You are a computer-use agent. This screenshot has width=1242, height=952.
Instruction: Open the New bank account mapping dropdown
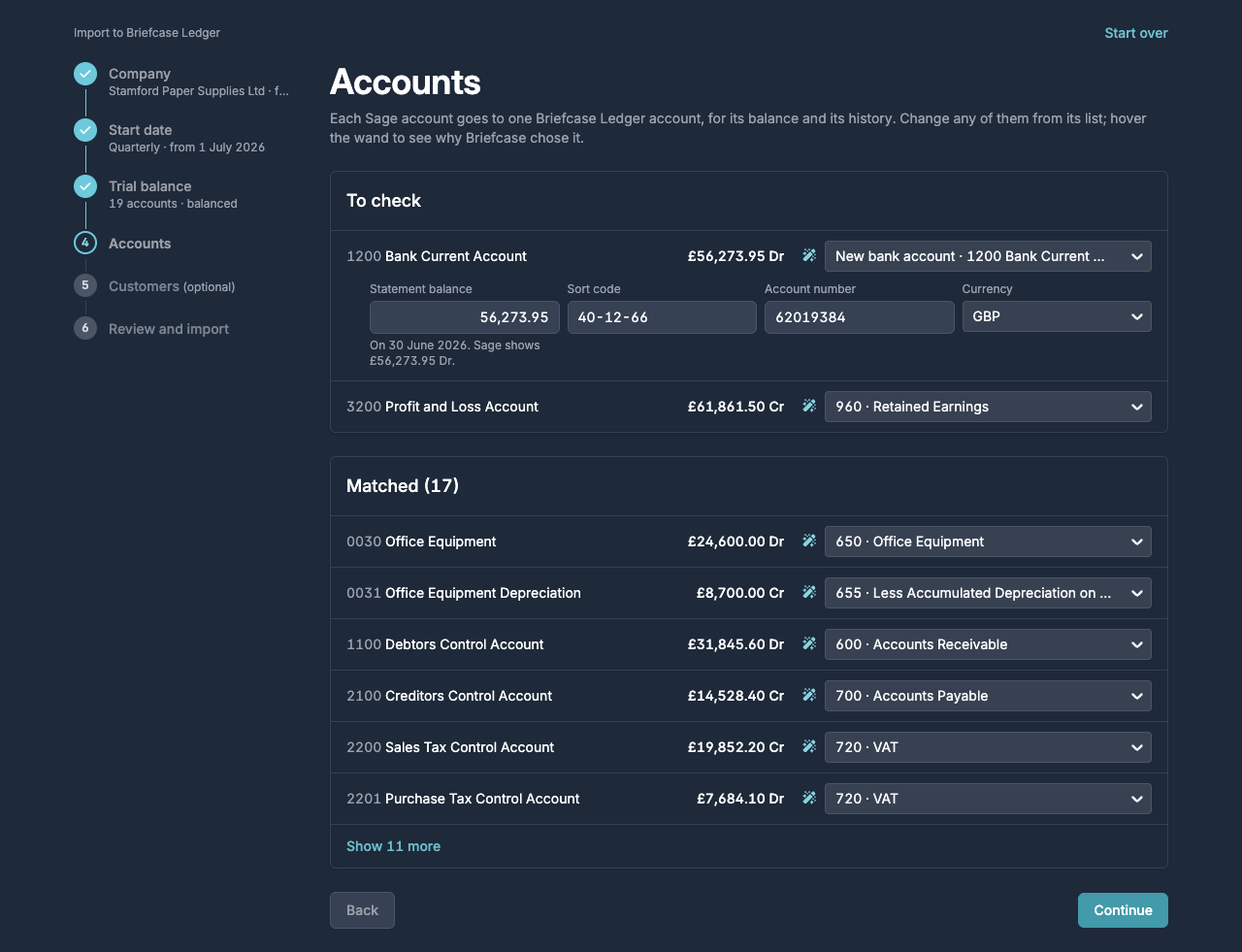pyautogui.click(x=988, y=256)
